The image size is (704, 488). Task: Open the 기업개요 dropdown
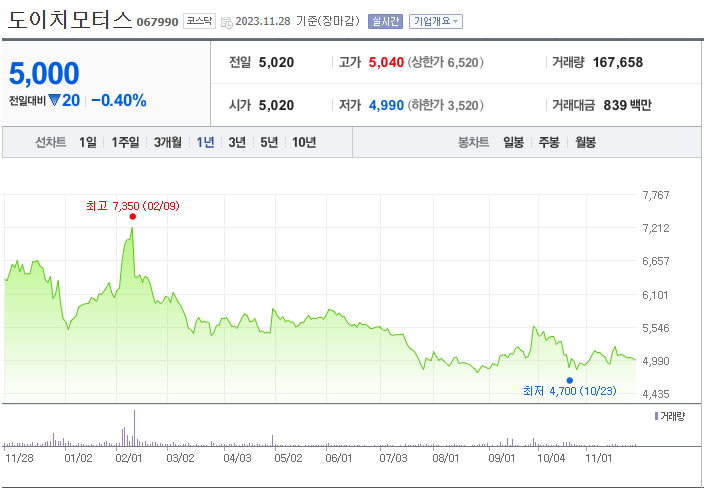point(436,21)
